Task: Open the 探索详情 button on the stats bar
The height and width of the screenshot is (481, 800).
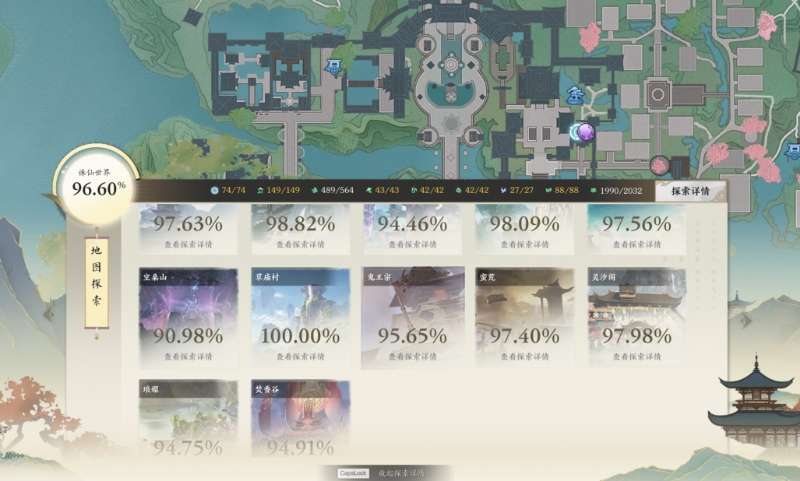Action: (690, 191)
